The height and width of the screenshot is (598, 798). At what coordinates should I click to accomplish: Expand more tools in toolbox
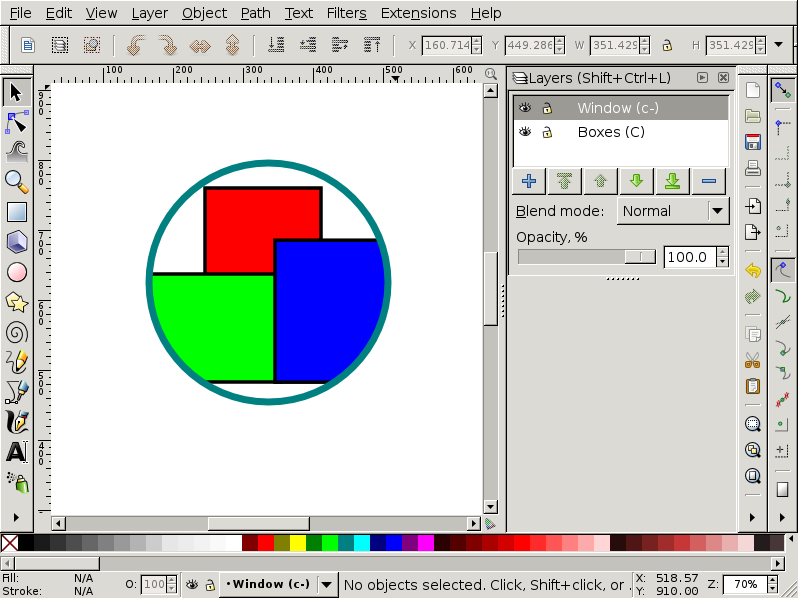coord(16,518)
